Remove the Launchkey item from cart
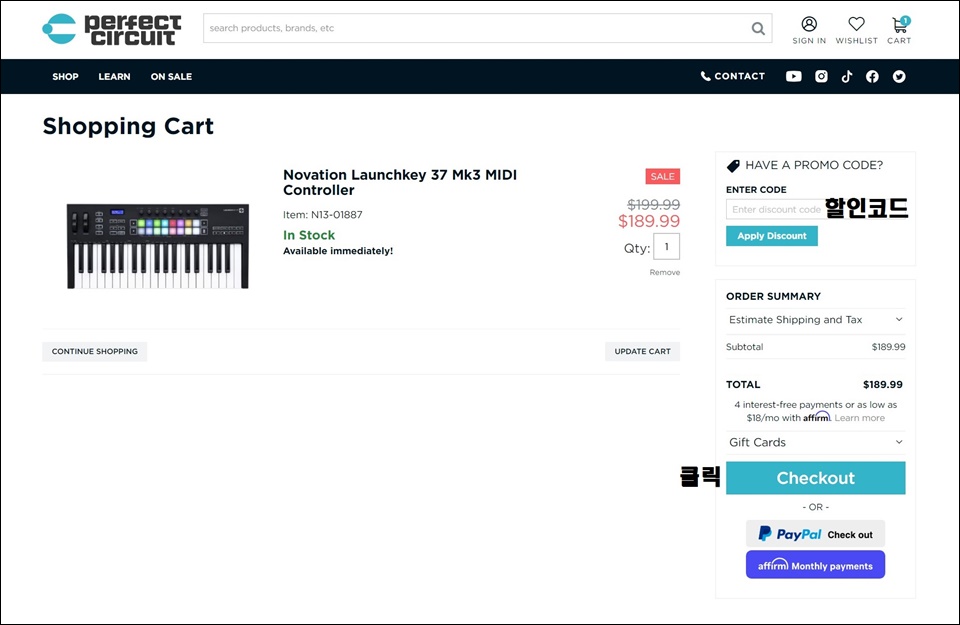The width and height of the screenshot is (960, 625). click(664, 272)
